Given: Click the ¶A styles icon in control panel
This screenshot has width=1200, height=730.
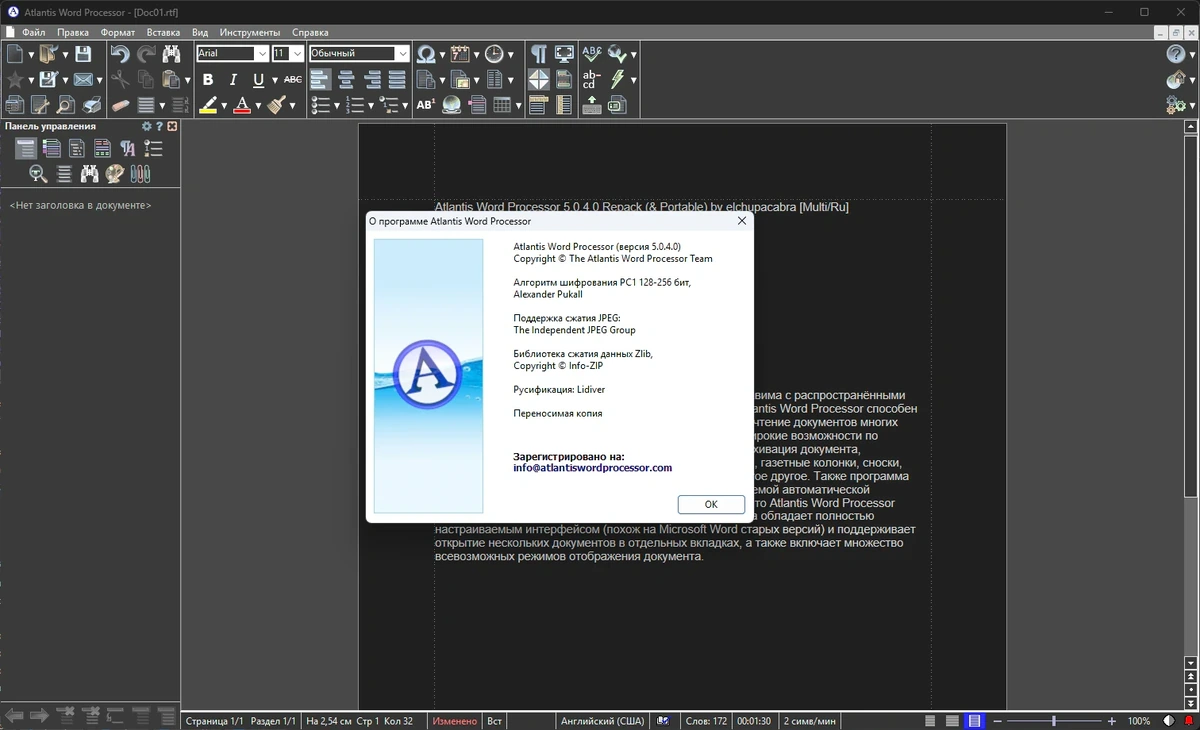Looking at the screenshot, I should (127, 148).
